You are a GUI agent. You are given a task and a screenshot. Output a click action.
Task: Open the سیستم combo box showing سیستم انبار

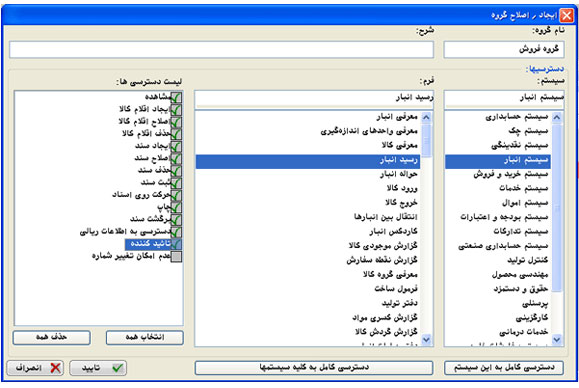(504, 98)
